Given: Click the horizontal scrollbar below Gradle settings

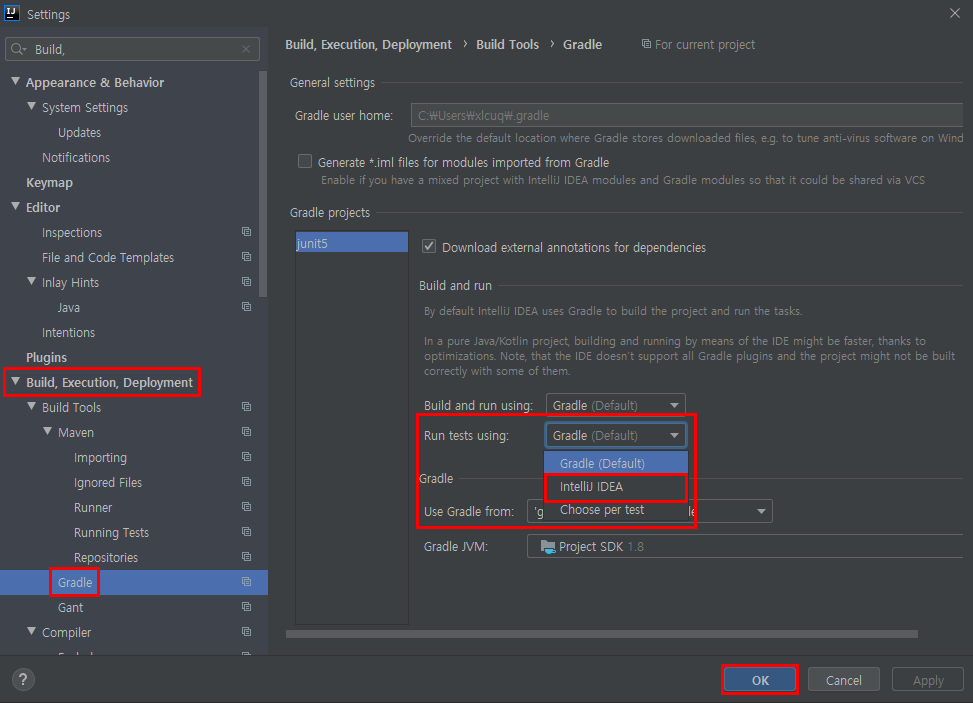Looking at the screenshot, I should click(x=602, y=634).
